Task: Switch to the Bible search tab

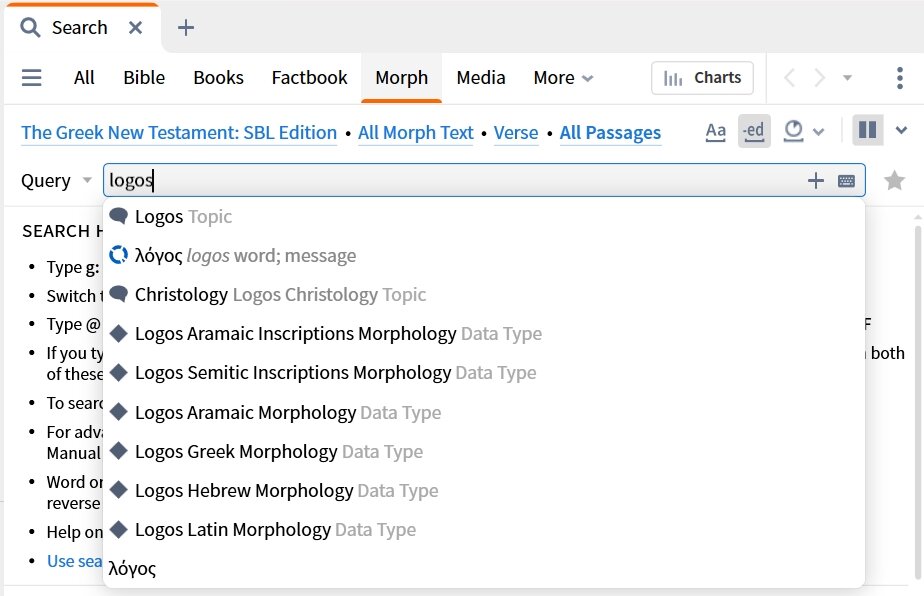Action: tap(144, 78)
